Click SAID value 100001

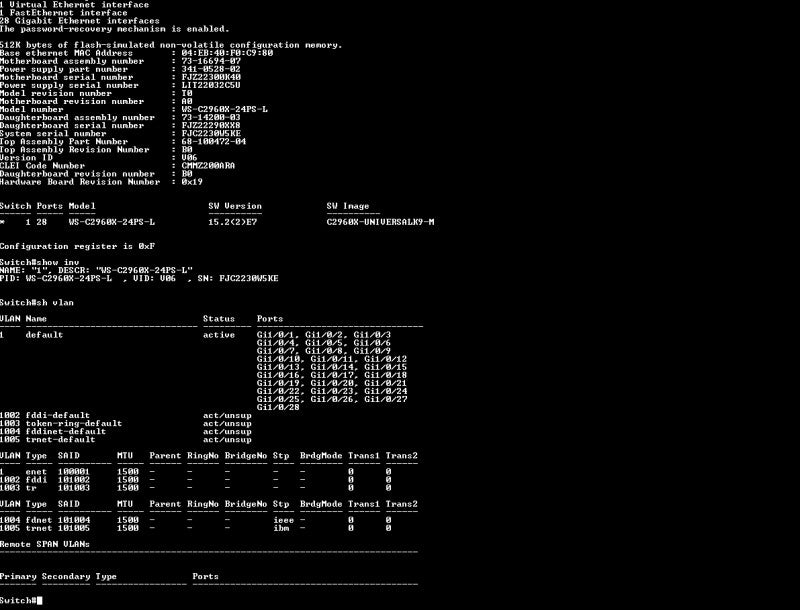[x=74, y=472]
